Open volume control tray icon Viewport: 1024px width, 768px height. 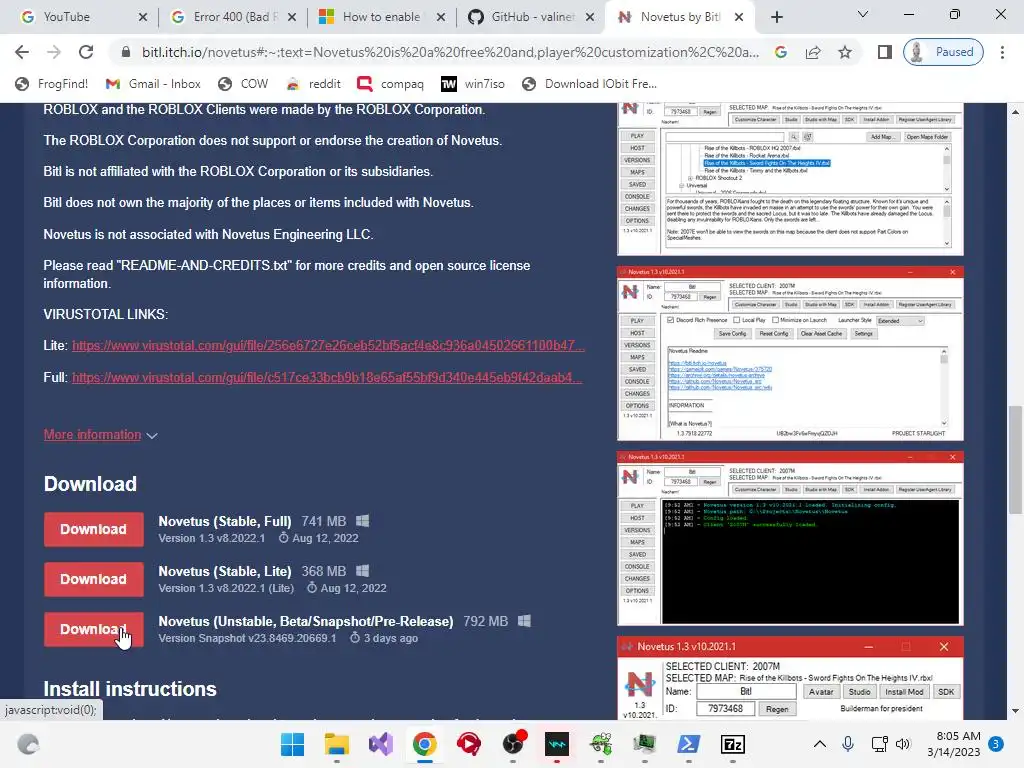click(x=903, y=744)
